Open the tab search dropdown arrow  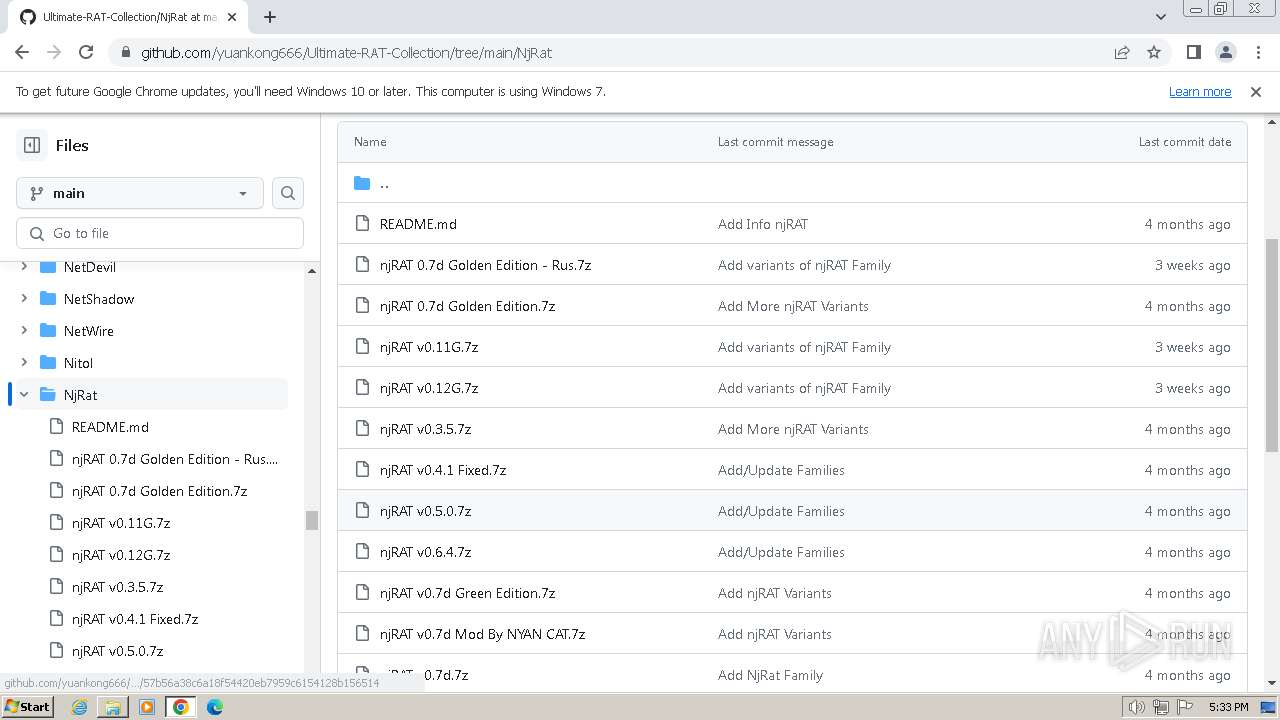pyautogui.click(x=1161, y=17)
